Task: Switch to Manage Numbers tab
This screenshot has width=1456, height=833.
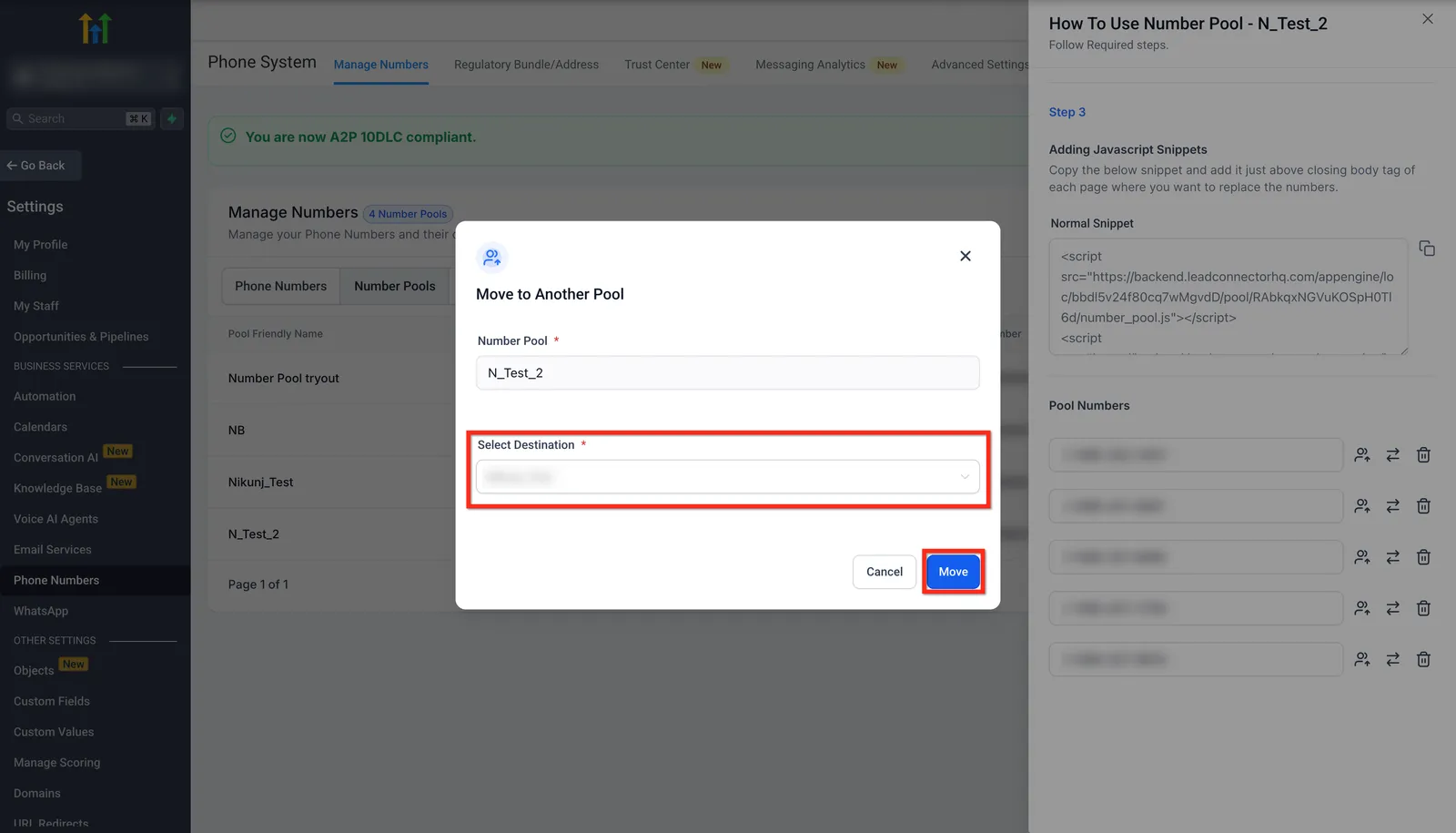Action: click(381, 65)
